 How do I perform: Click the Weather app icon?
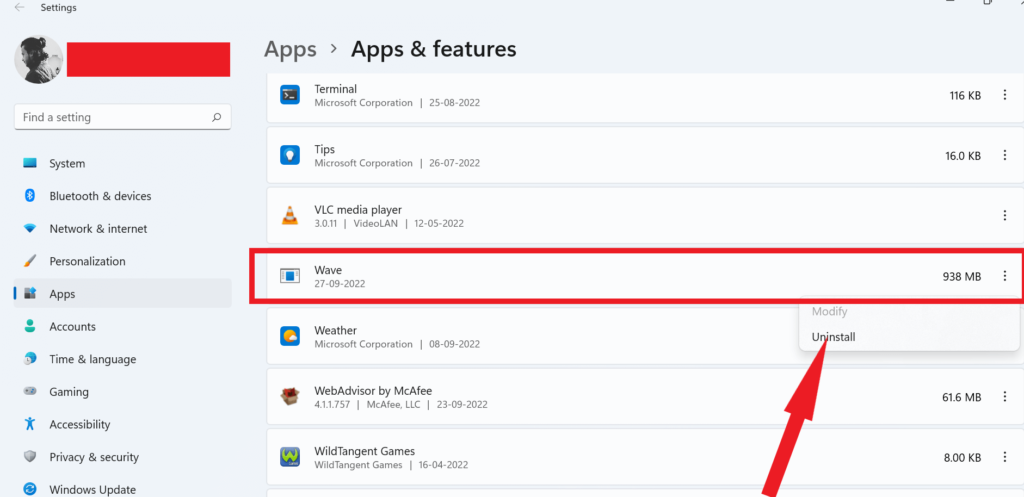290,336
